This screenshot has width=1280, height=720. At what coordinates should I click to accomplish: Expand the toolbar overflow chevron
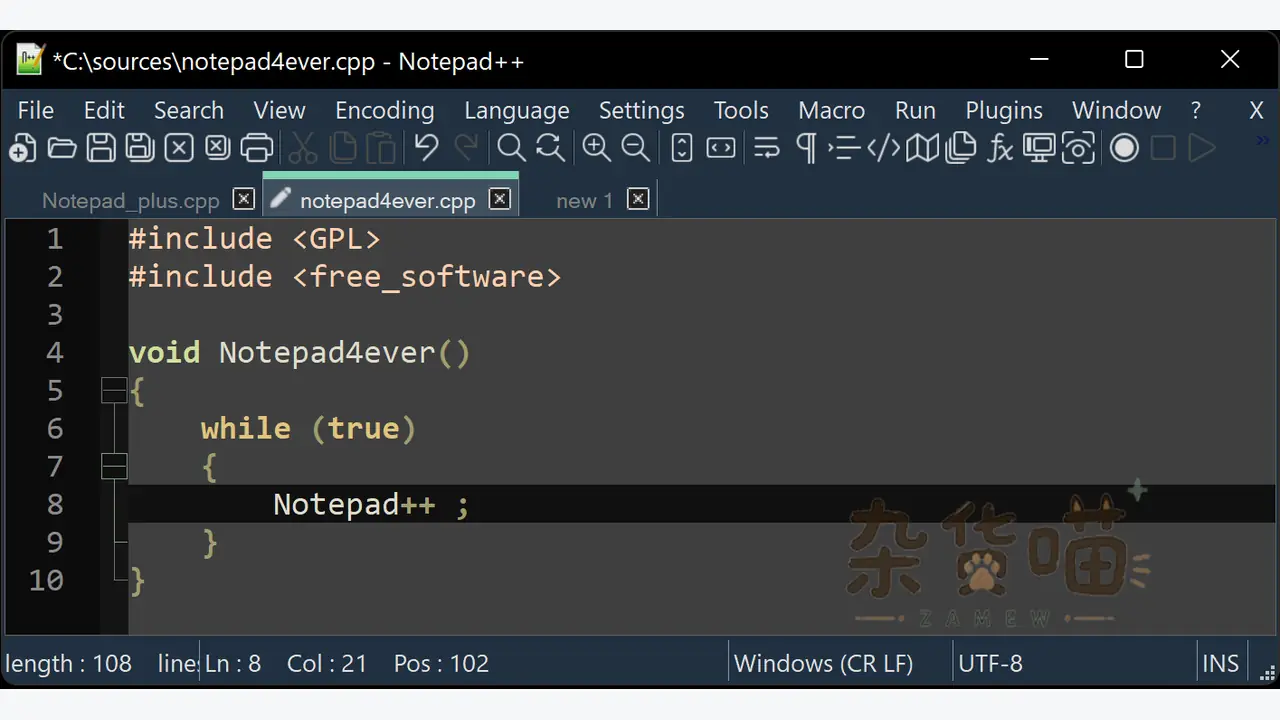[x=1263, y=142]
